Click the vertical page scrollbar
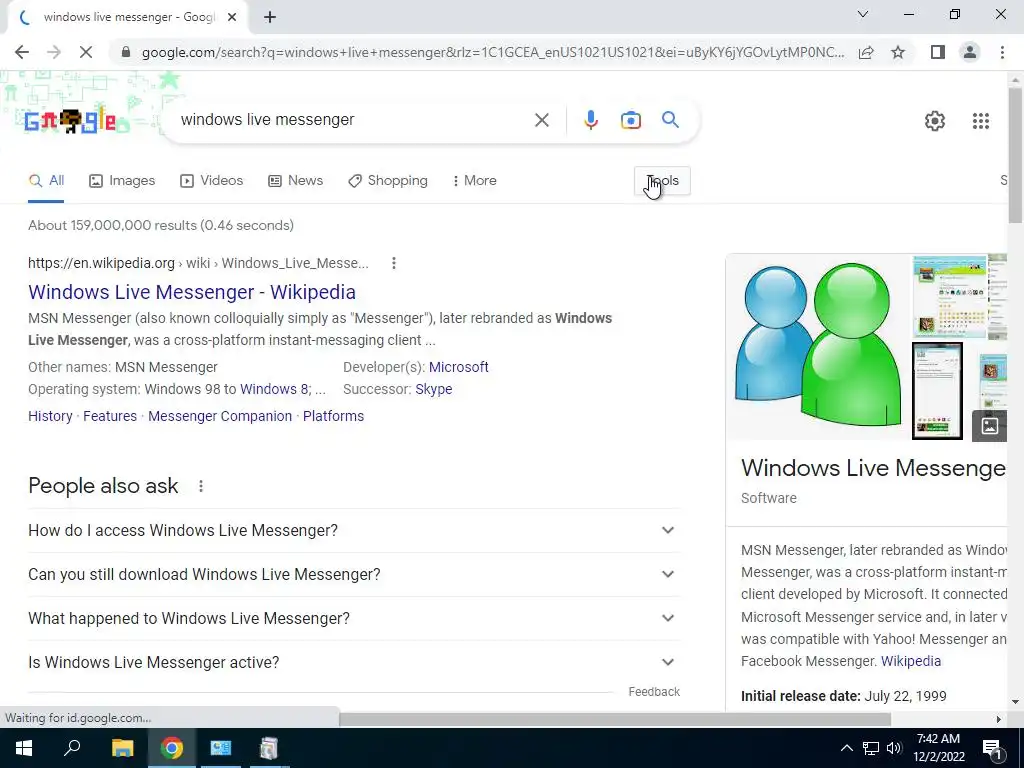 pos(1015,155)
